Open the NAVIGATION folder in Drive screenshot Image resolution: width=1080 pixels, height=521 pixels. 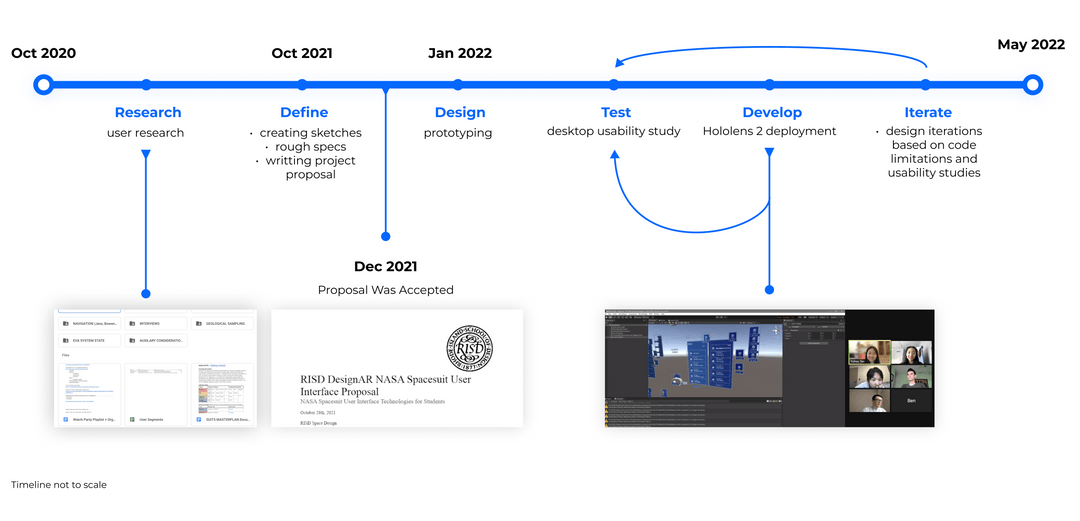tap(89, 323)
